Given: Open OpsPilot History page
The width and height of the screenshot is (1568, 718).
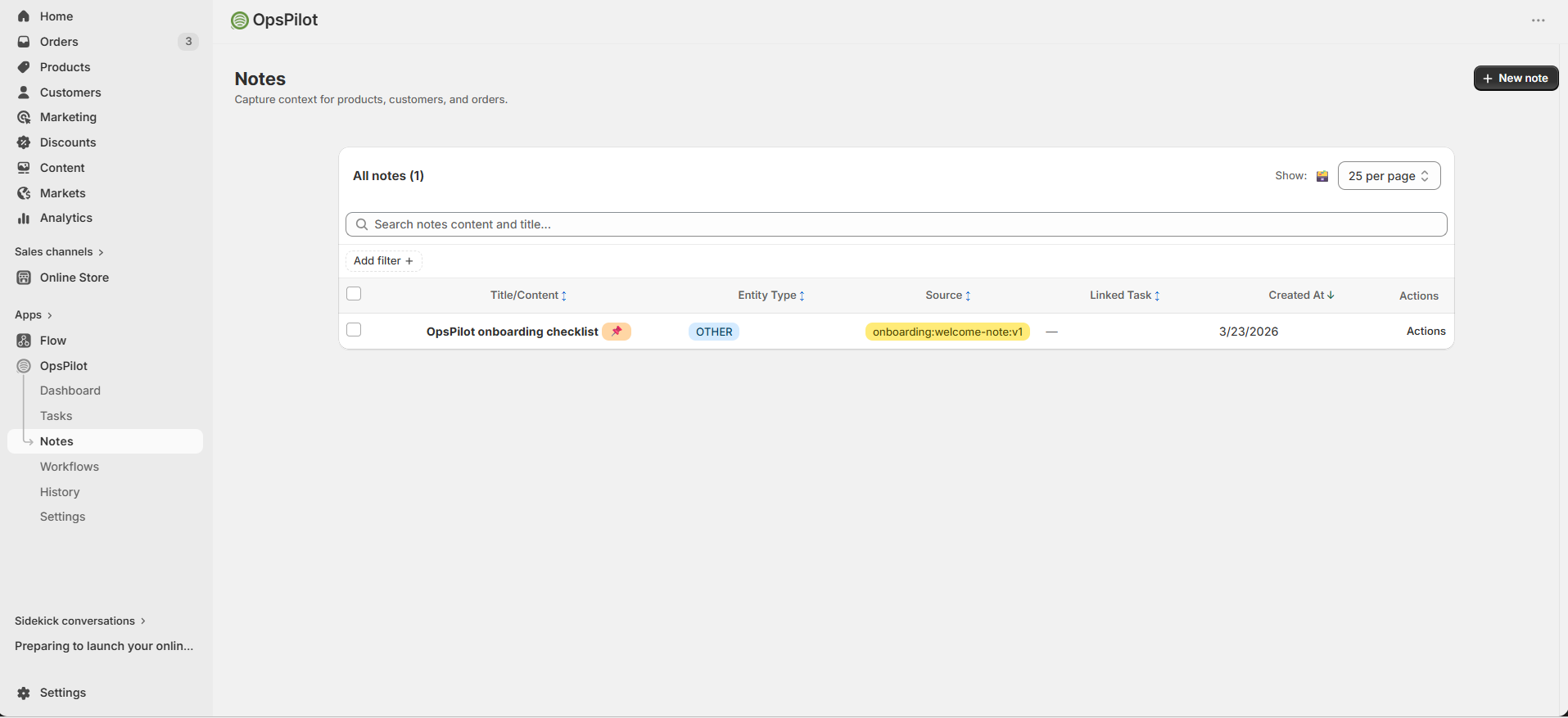Looking at the screenshot, I should coord(60,492).
